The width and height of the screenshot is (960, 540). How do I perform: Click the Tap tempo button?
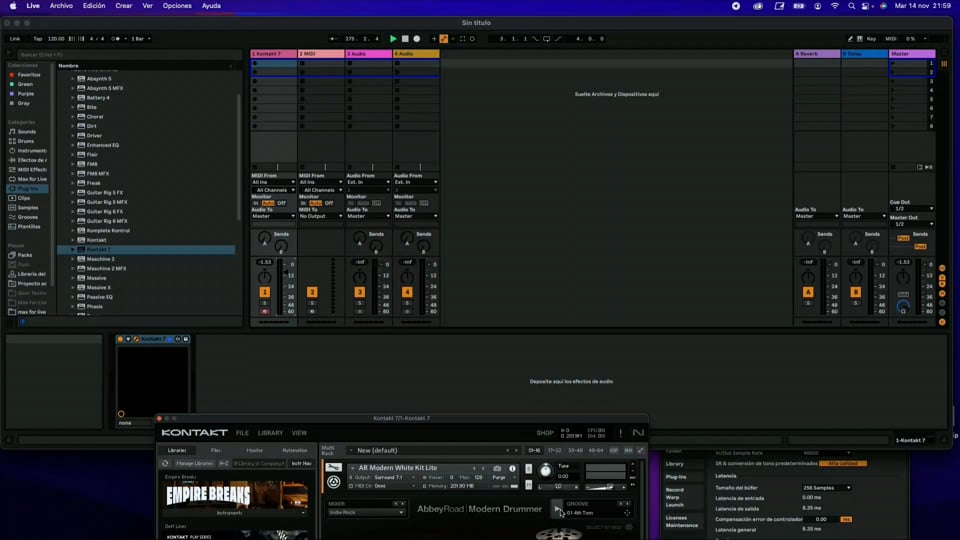[38, 39]
